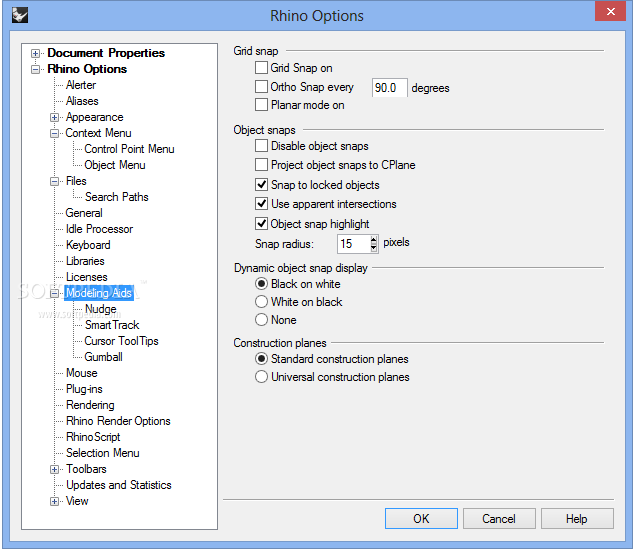Image resolution: width=633 pixels, height=549 pixels.
Task: Select Context Menu in the tree
Action: [98, 133]
